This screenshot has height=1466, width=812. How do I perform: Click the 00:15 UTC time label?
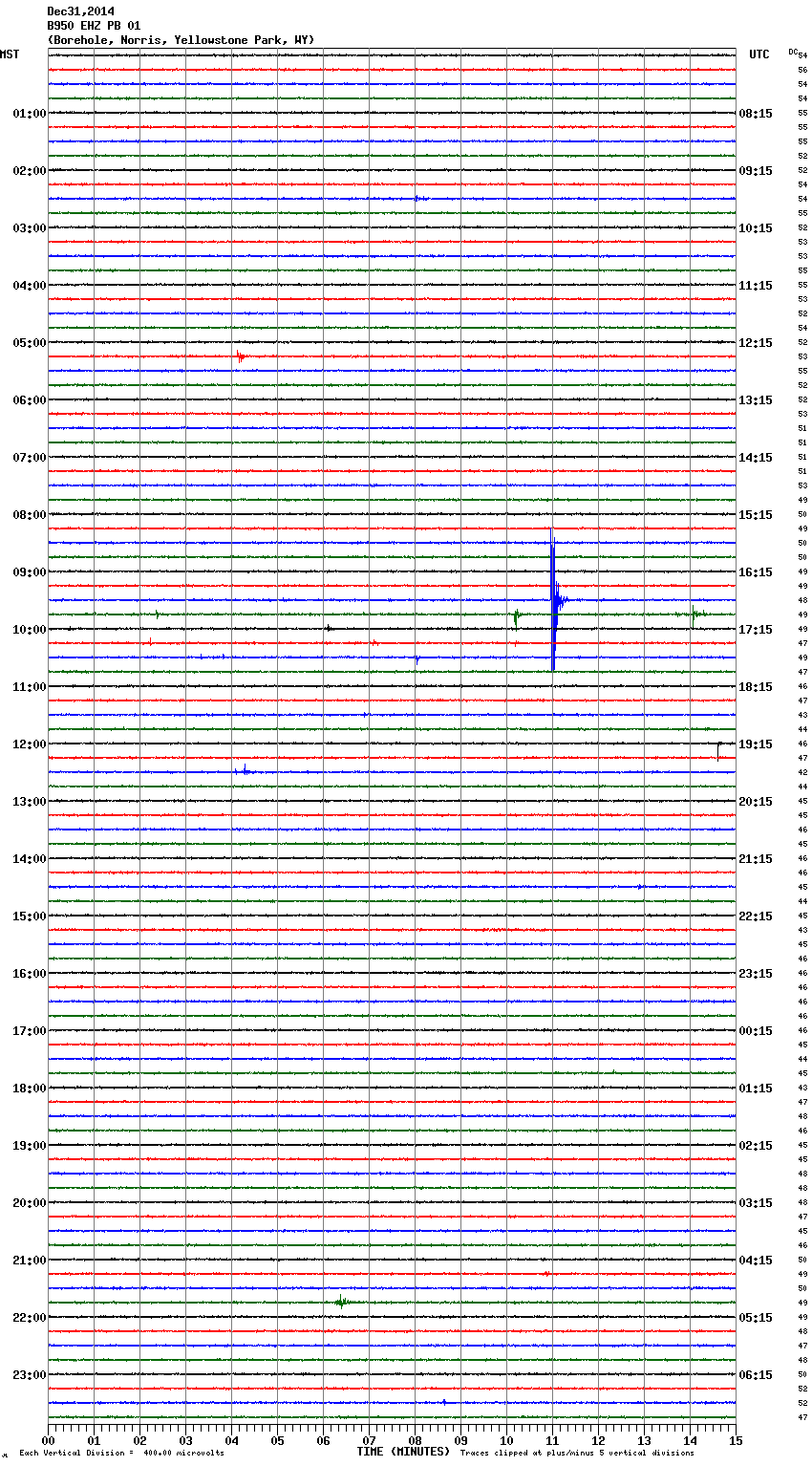[756, 1031]
